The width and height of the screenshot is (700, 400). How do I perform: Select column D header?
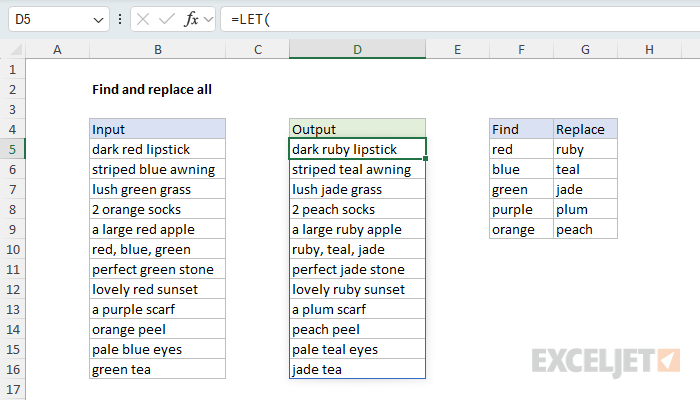(357, 50)
